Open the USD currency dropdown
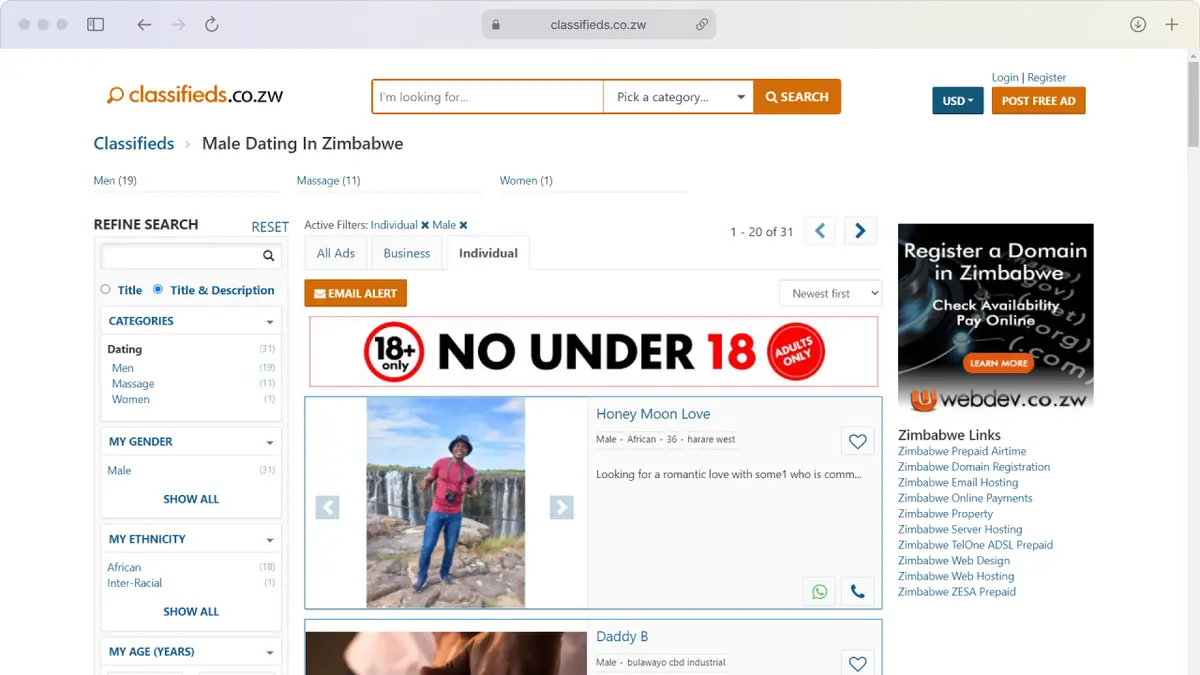The width and height of the screenshot is (1200, 675). pyautogui.click(x=958, y=101)
